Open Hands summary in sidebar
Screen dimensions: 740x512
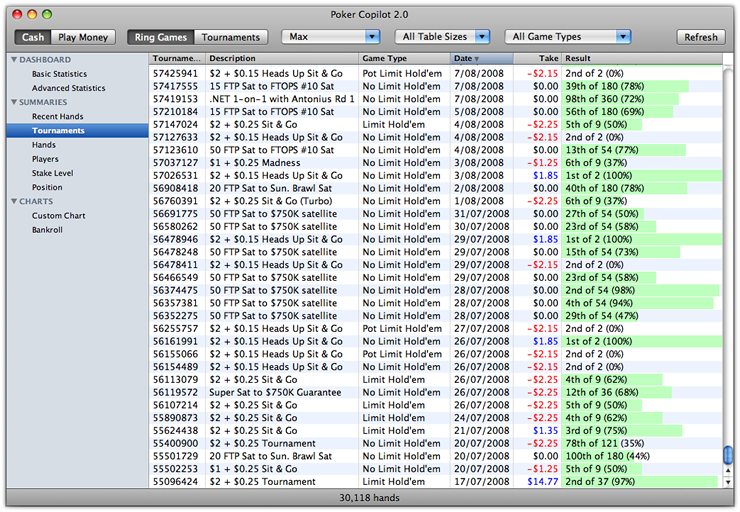click(44, 145)
